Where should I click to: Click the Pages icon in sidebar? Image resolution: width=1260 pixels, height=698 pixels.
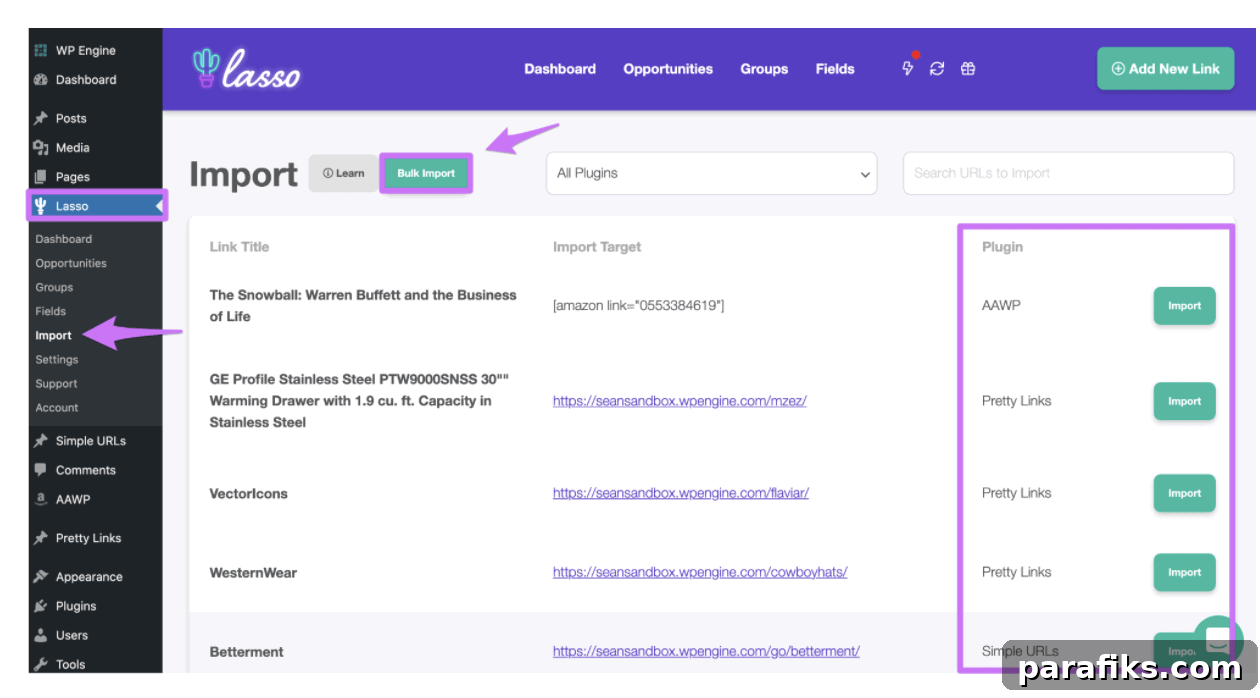[41, 176]
